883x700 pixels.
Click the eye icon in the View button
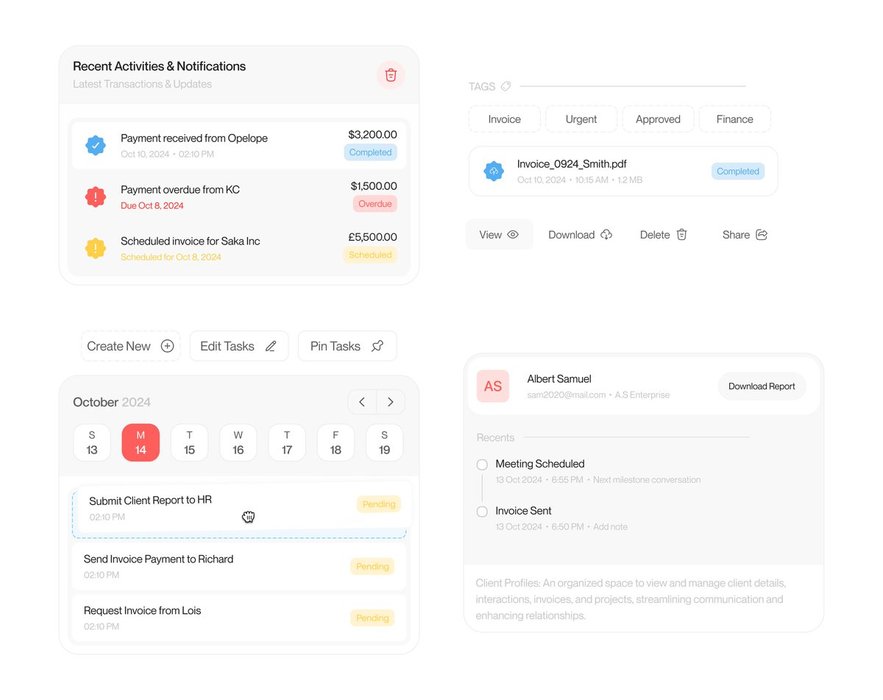(x=512, y=235)
